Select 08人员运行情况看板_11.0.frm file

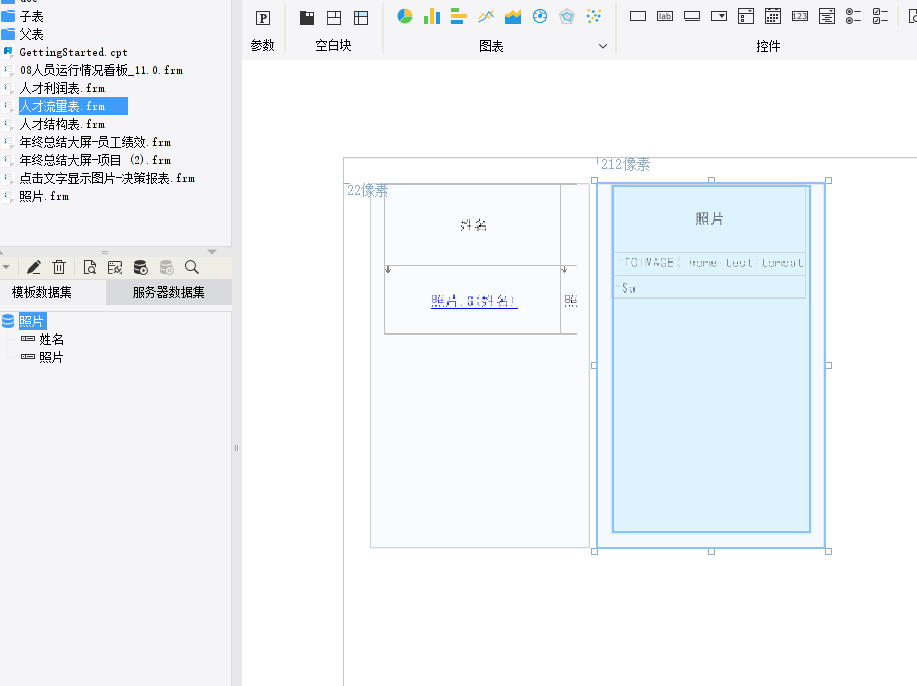coord(101,70)
